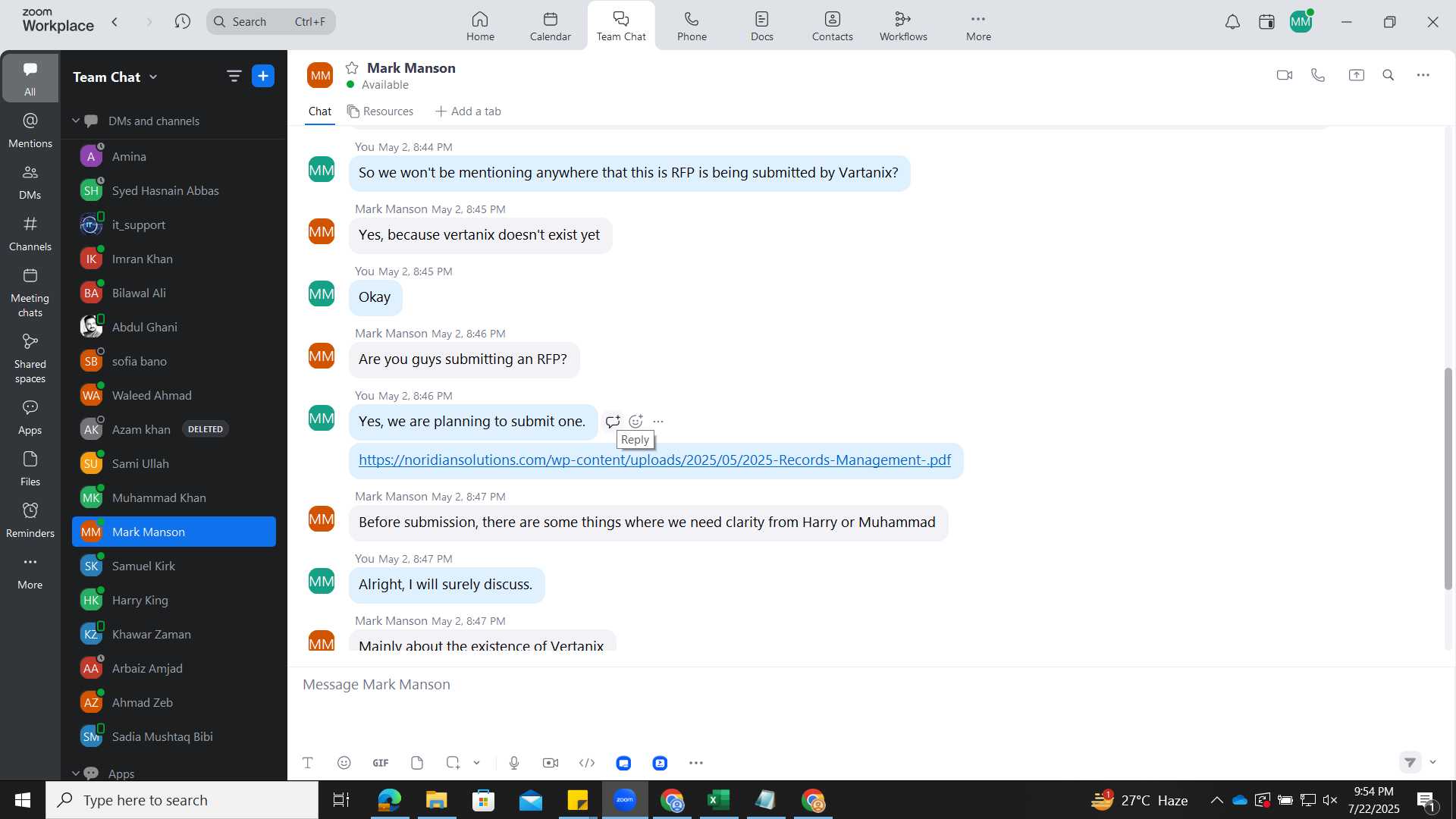Screen dimensions: 1456x819
Task: Open Shared spaces in the sidebar
Action: [x=30, y=359]
